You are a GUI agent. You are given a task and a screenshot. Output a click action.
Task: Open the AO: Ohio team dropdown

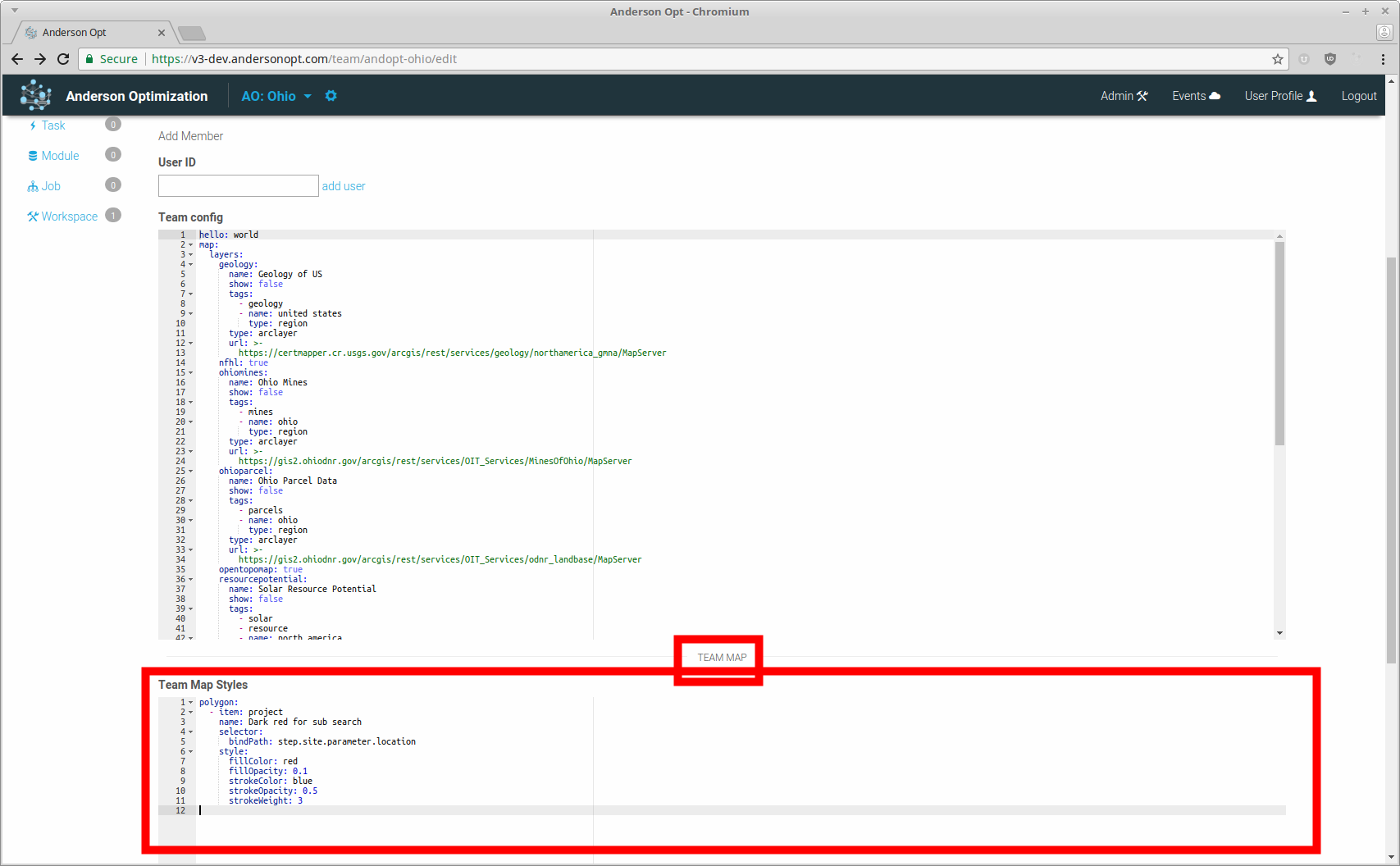[276, 96]
